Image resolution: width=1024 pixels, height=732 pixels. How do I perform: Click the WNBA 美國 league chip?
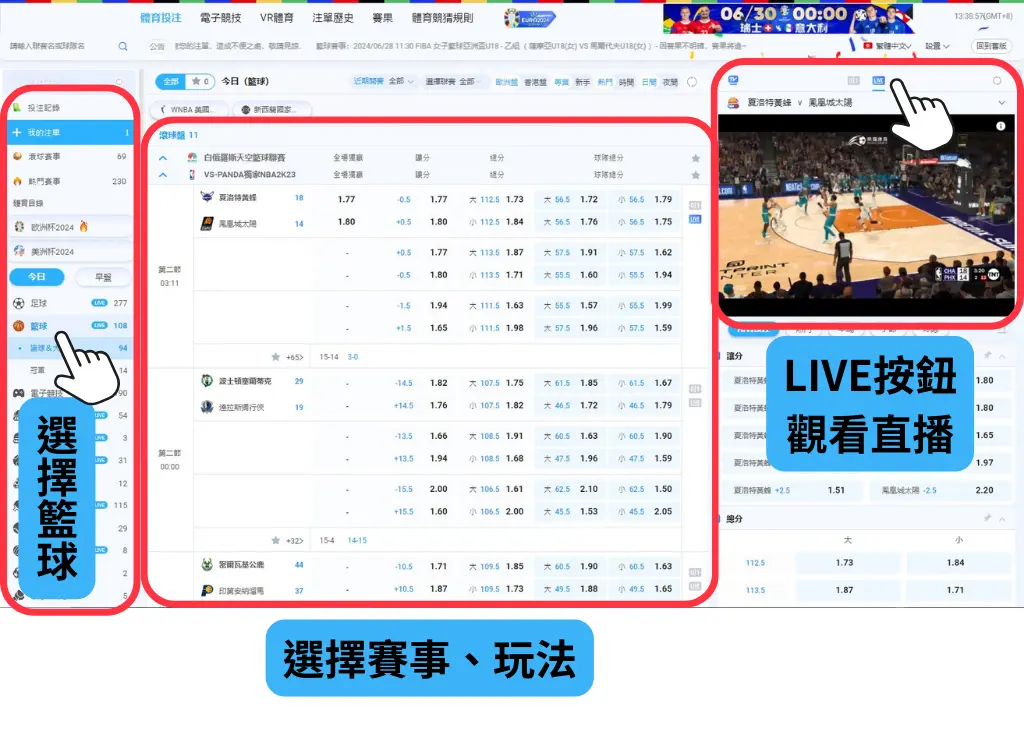(188, 110)
